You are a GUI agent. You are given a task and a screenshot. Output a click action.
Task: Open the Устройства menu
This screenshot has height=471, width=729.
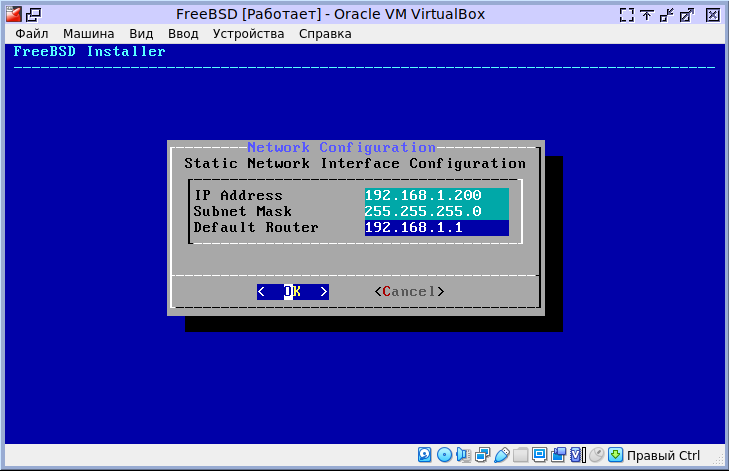248,34
